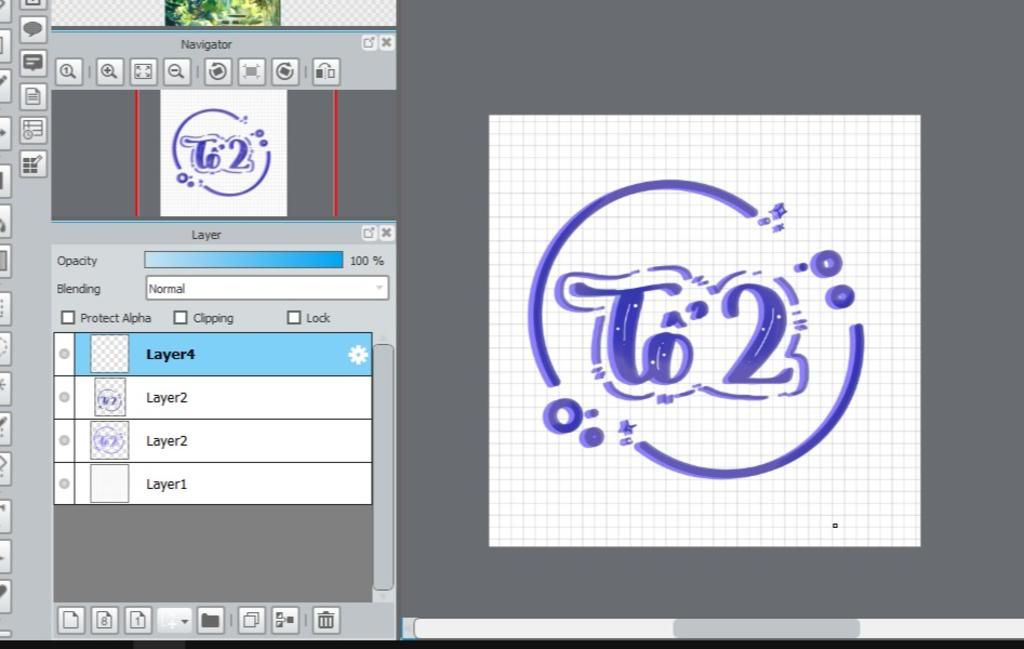Image resolution: width=1024 pixels, height=649 pixels.
Task: Fit canvas to window in Navigator
Action: [143, 71]
